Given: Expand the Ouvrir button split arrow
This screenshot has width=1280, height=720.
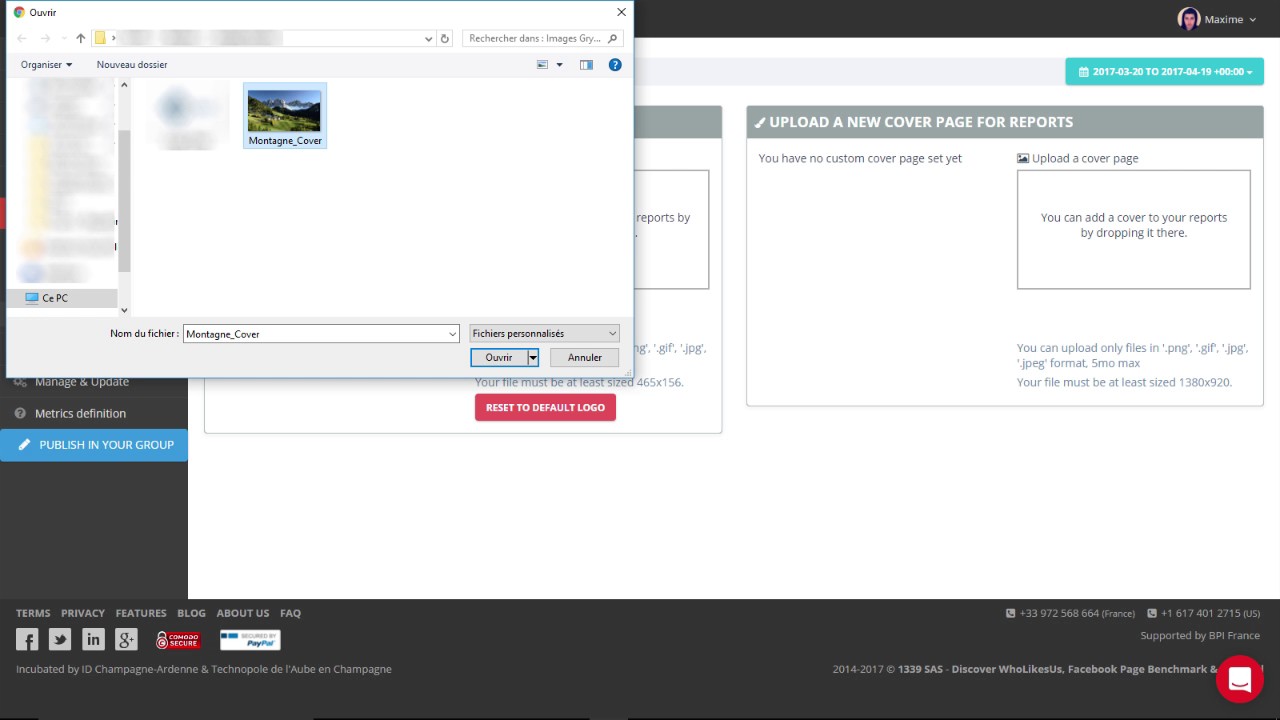Looking at the screenshot, I should click(533, 357).
